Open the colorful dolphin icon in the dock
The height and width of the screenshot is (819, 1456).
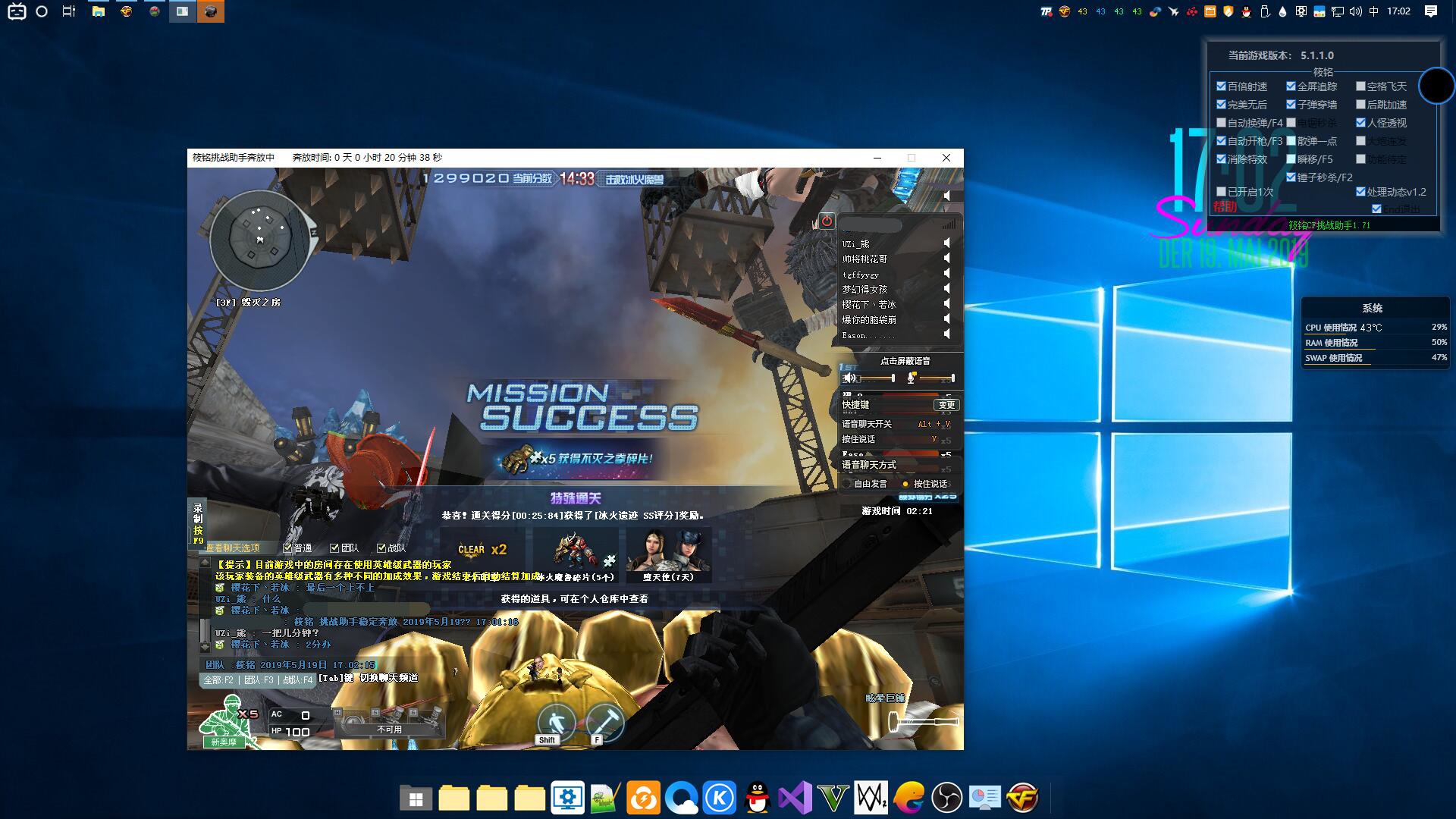[x=908, y=798]
